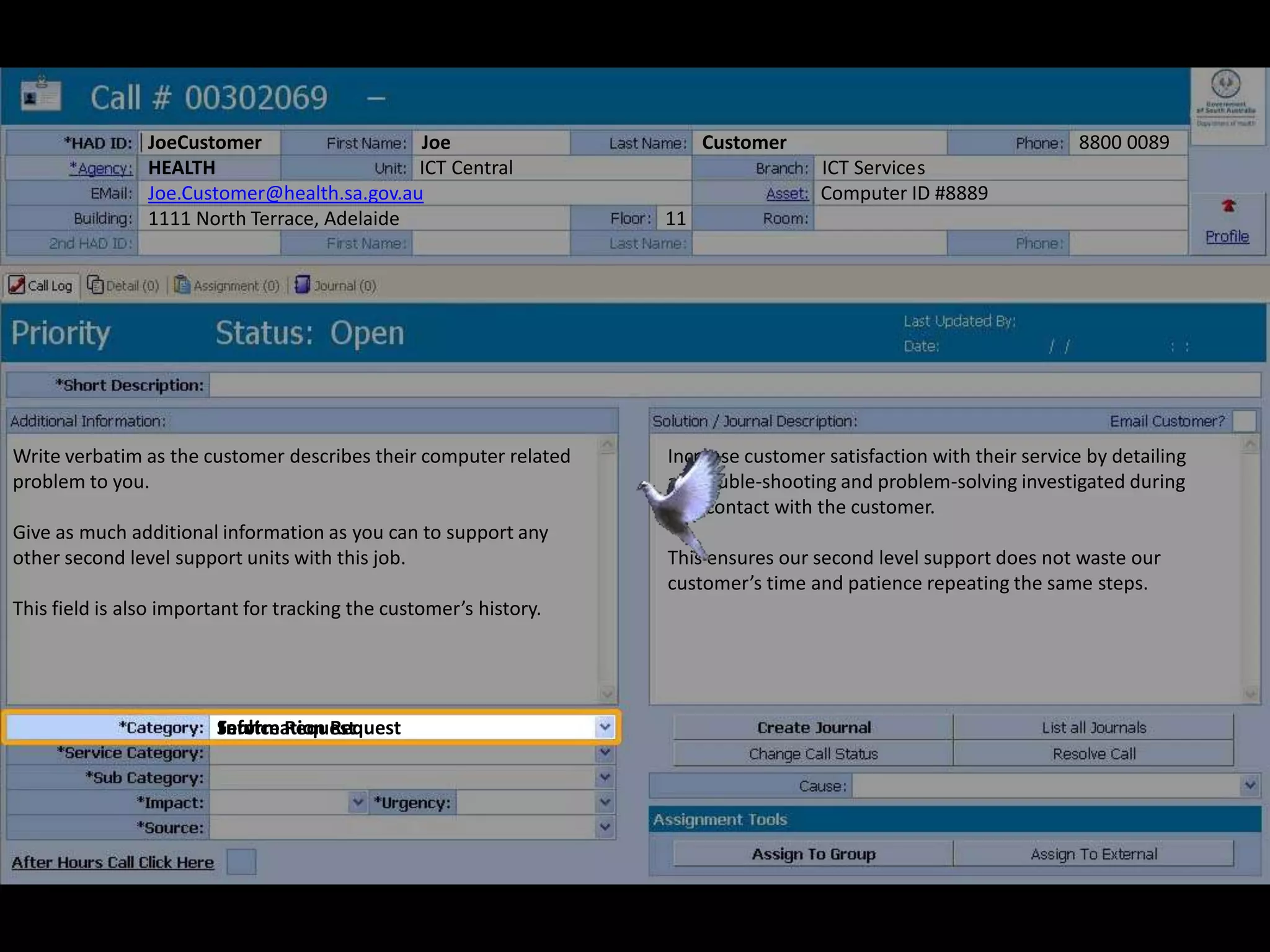Click the Call Log tab pencil icon
This screenshot has height=952, width=1270.
coord(17,285)
